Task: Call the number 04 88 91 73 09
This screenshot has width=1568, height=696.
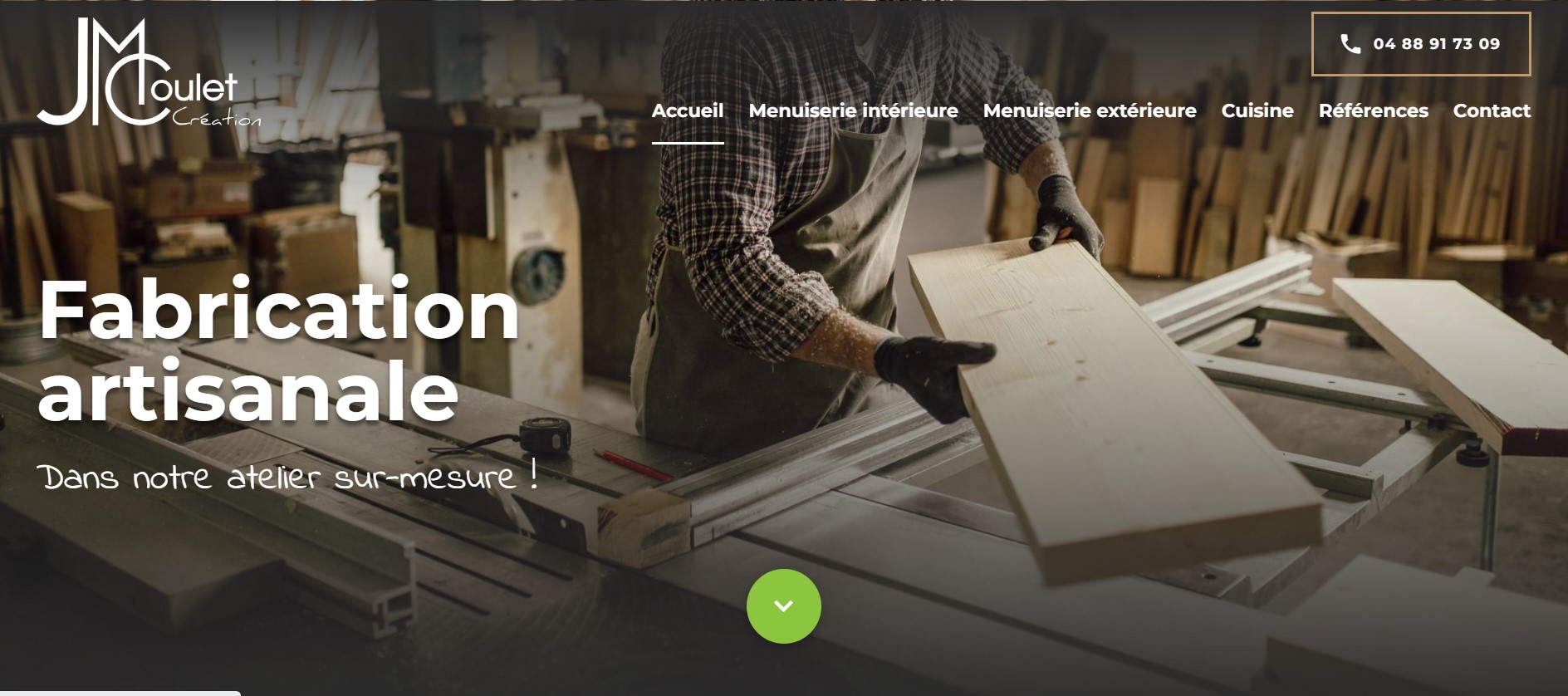Action: point(1436,44)
